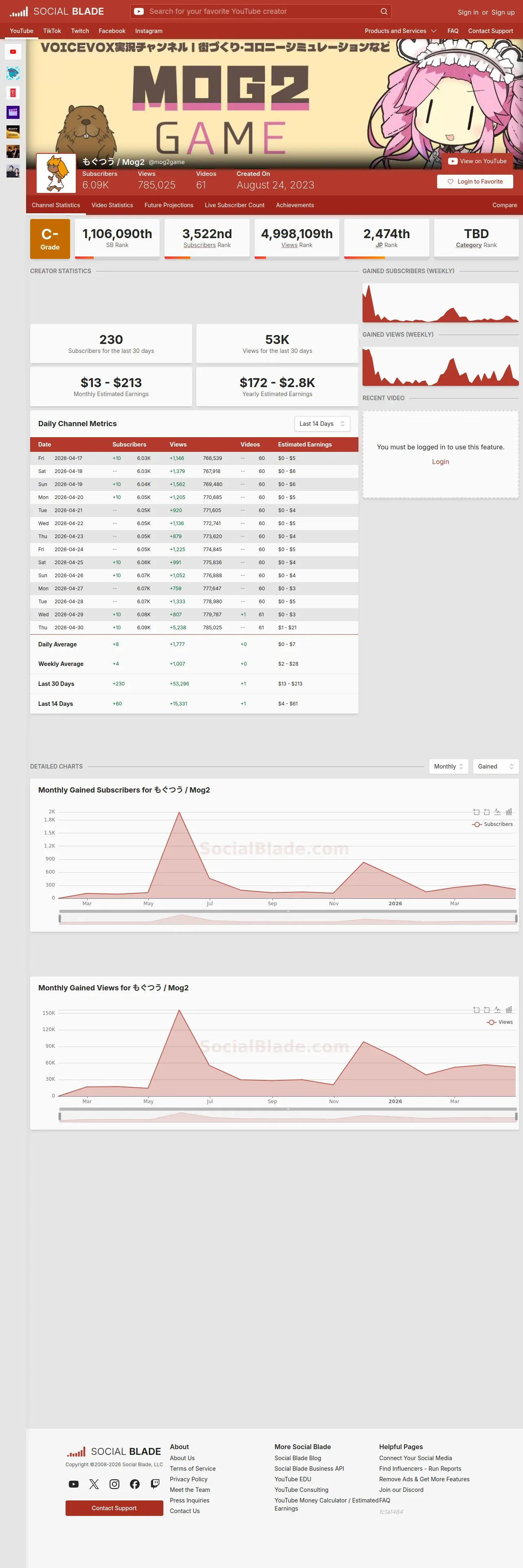Click the YouTube creator search field
The image size is (523, 1568).
click(x=262, y=11)
